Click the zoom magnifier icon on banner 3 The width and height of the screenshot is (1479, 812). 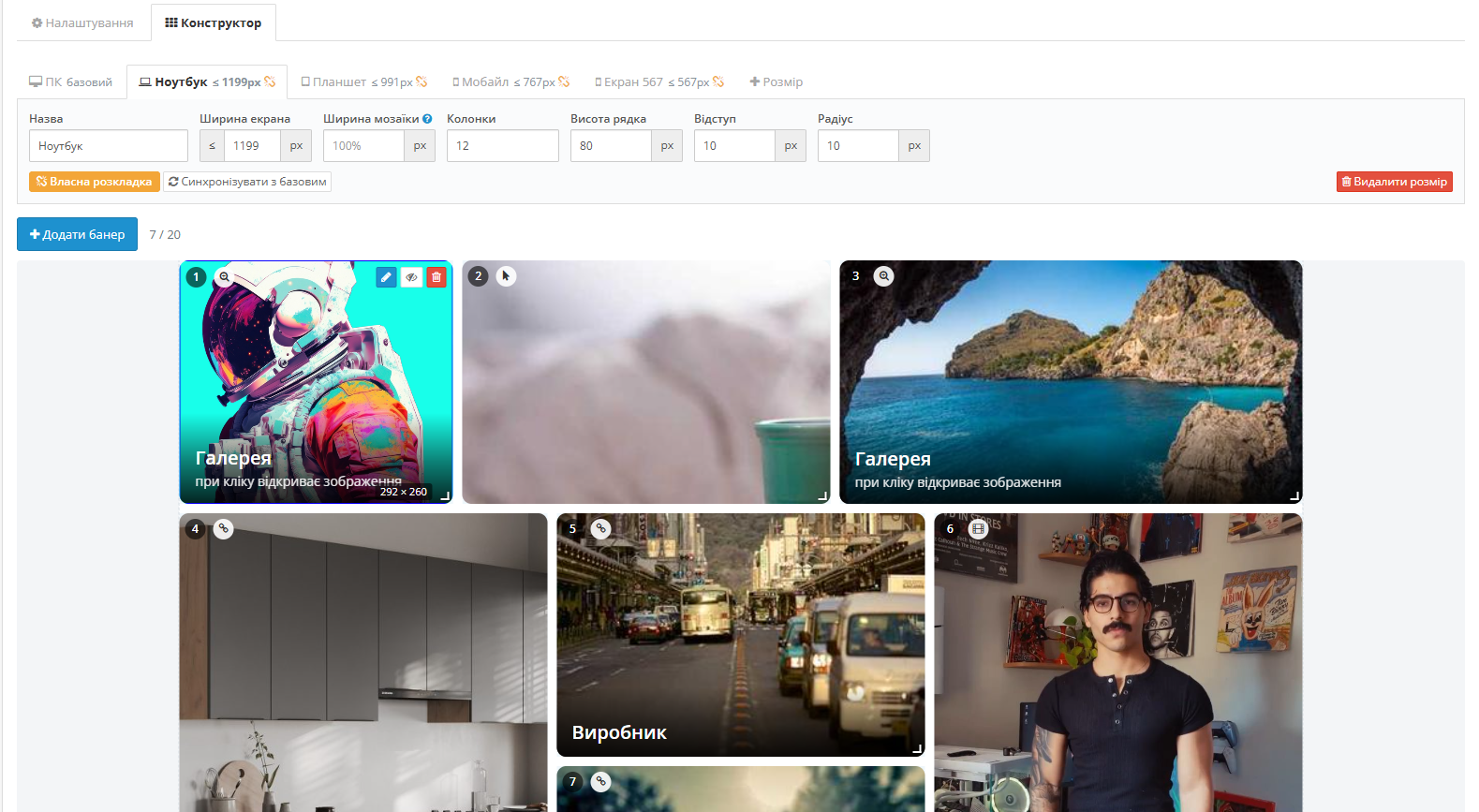pos(883,276)
